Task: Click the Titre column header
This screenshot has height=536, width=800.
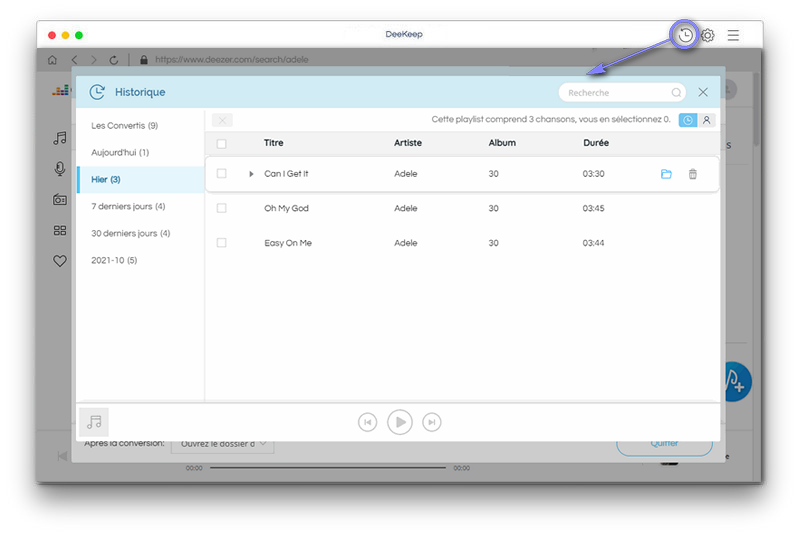Action: (x=273, y=143)
